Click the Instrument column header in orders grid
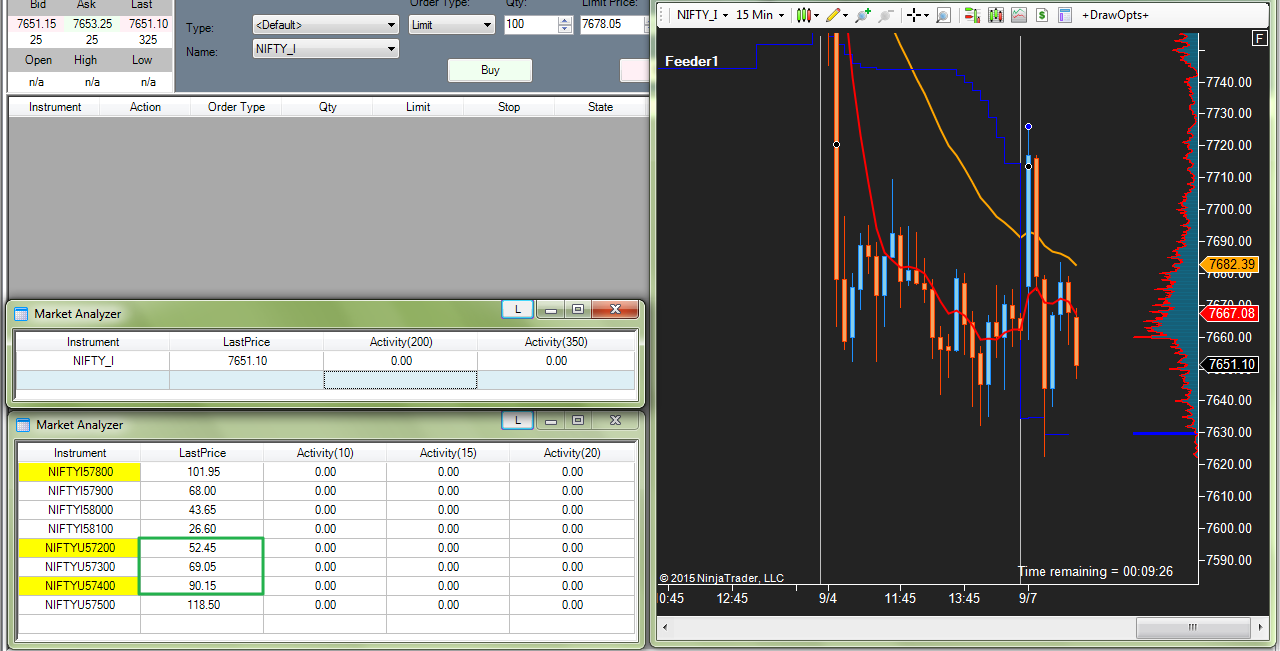 click(x=55, y=107)
